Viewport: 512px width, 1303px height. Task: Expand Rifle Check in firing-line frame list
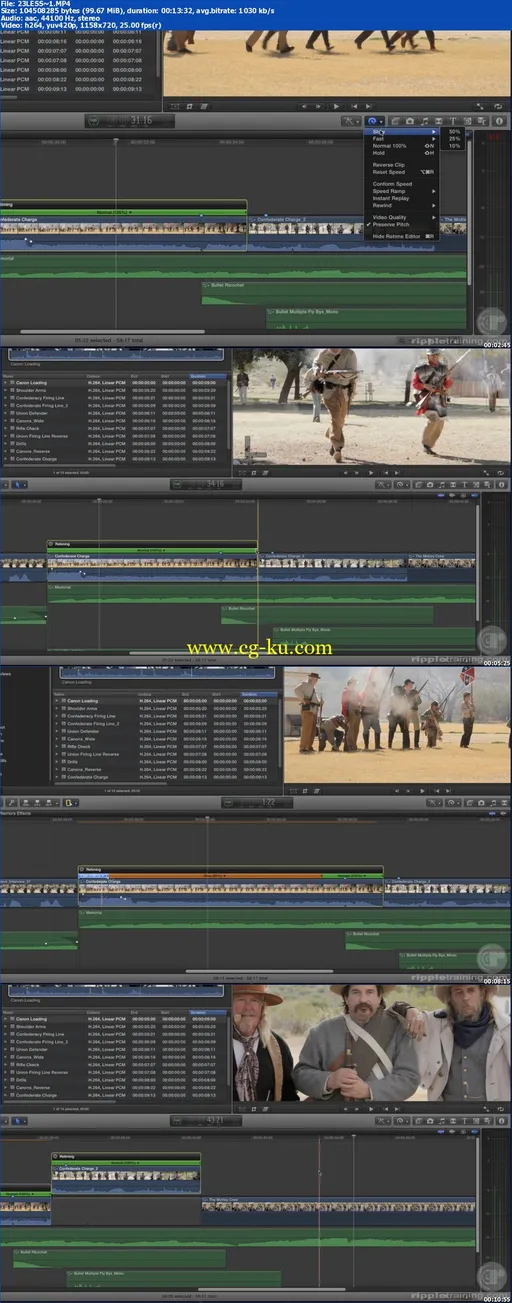[x=57, y=746]
